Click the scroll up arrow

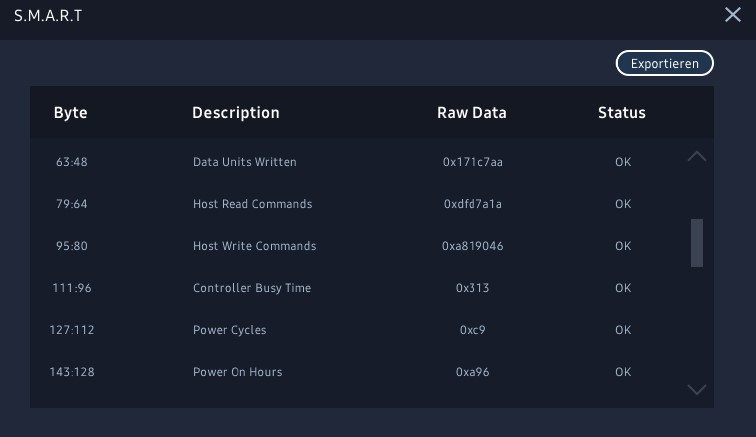[697, 156]
